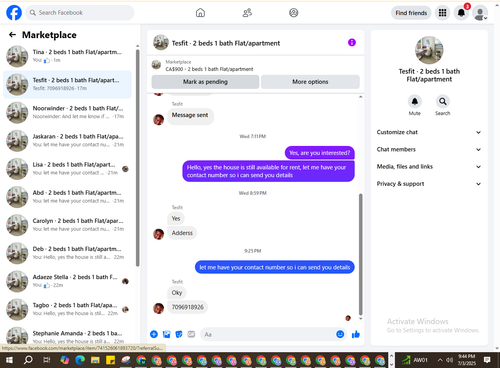This screenshot has width=500, height=368.
Task: Open the plus more actions icon
Action: click(154, 334)
